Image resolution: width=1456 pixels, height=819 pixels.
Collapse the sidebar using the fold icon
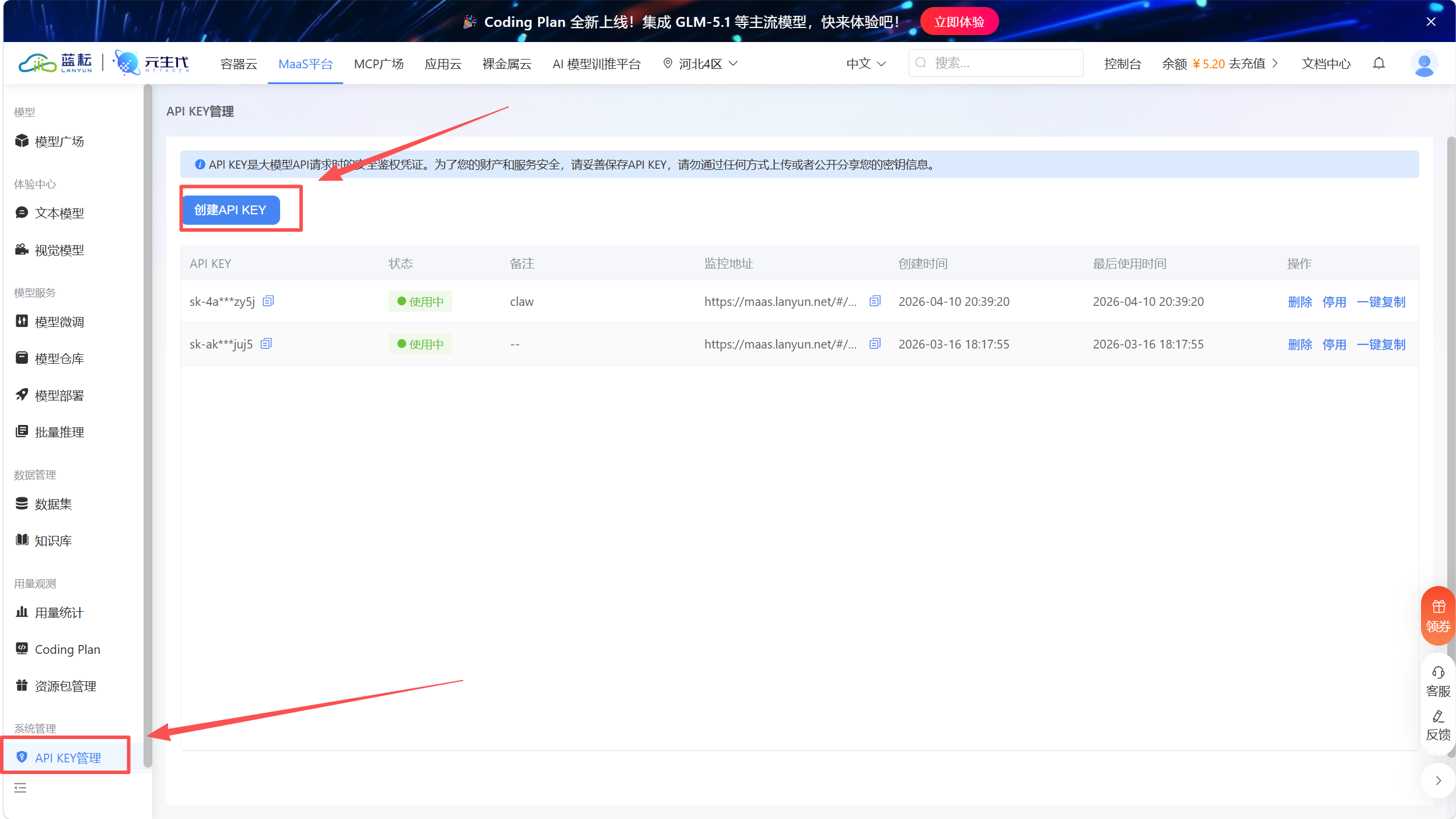point(20,787)
